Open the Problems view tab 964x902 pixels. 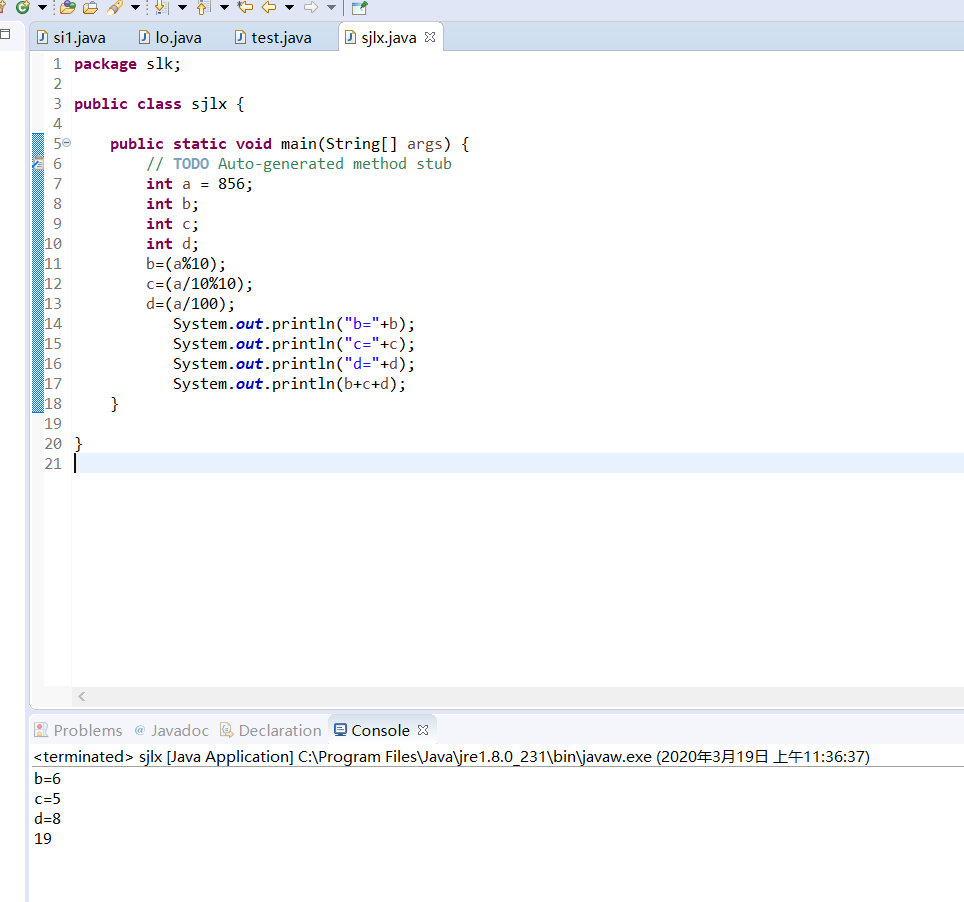click(79, 730)
